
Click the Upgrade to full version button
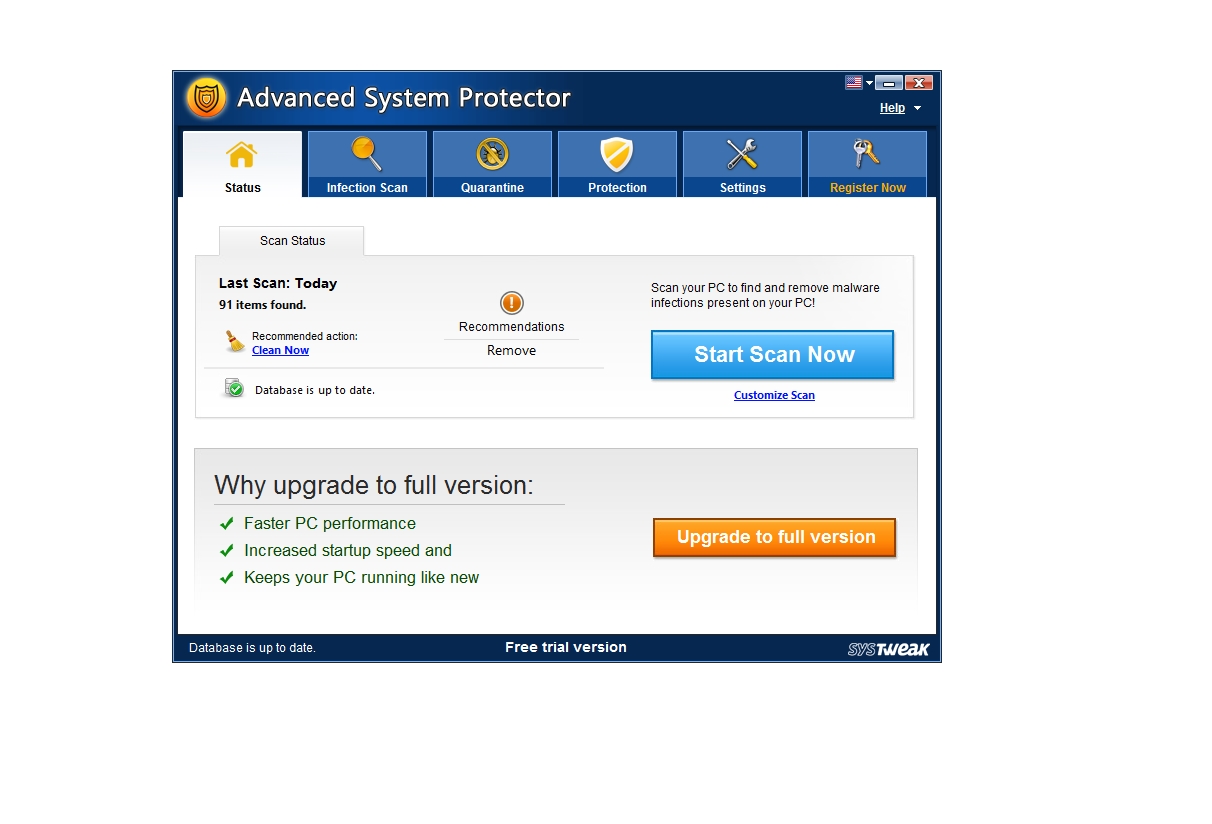click(x=774, y=537)
